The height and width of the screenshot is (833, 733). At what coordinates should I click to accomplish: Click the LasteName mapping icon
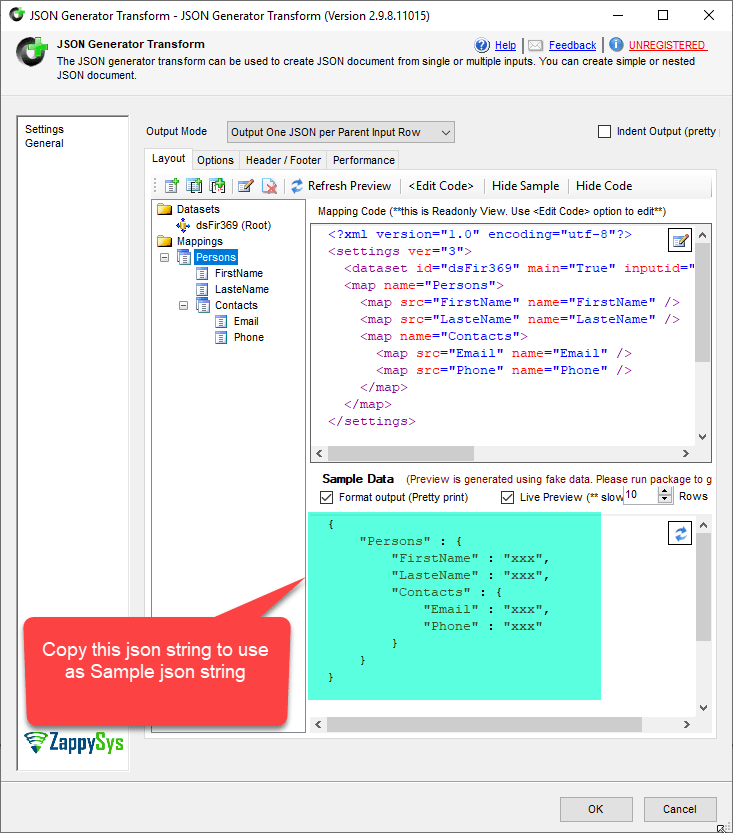(202, 289)
